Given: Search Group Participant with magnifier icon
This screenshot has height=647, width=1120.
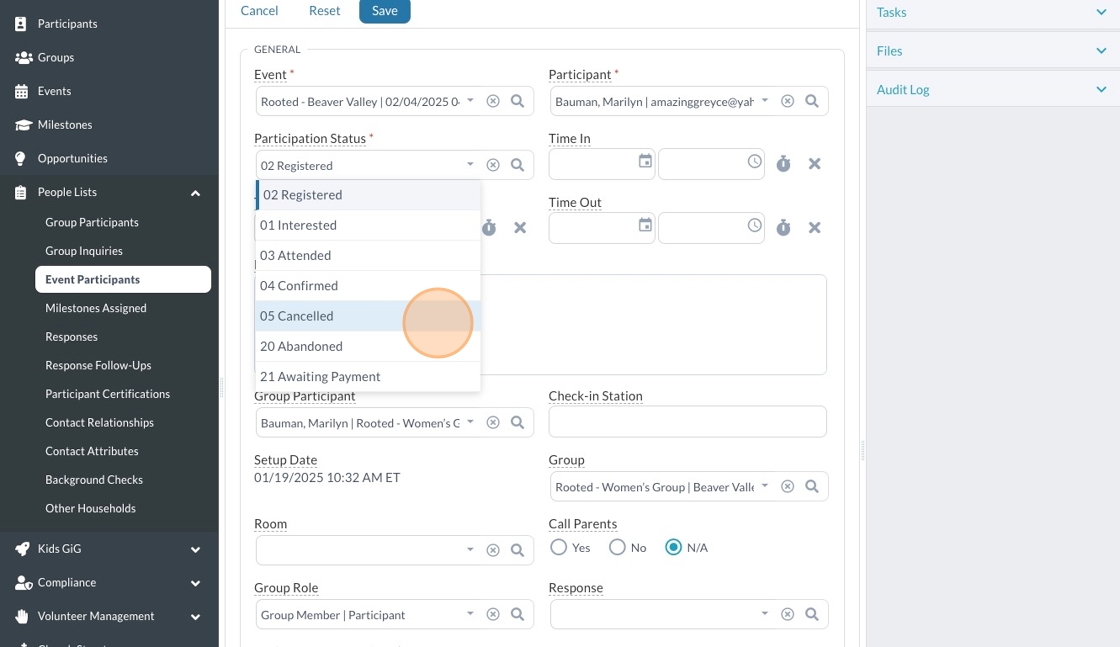Looking at the screenshot, I should tap(518, 423).
